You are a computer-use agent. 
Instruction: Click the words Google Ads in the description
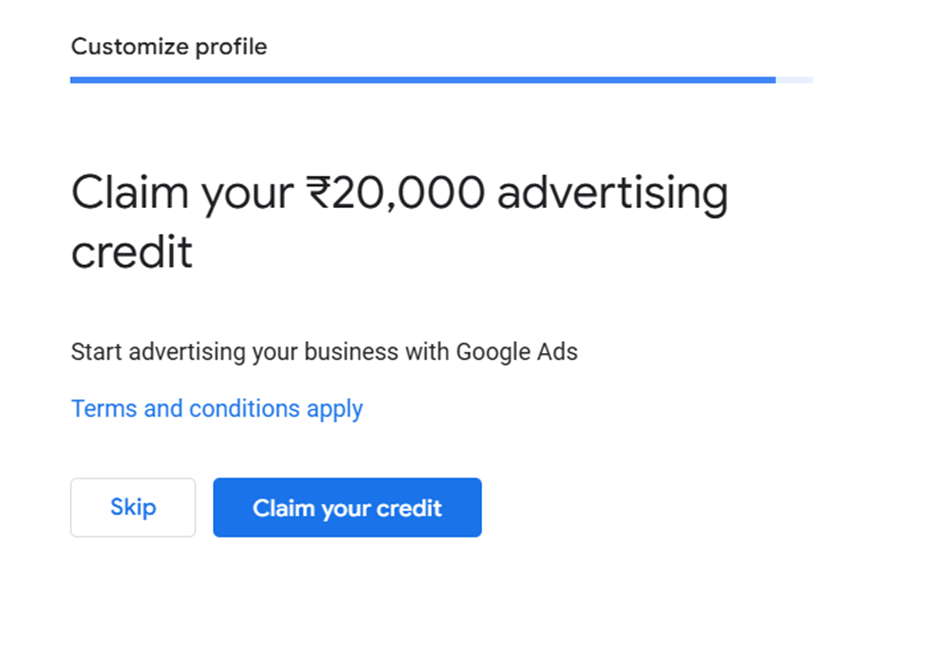point(517,352)
